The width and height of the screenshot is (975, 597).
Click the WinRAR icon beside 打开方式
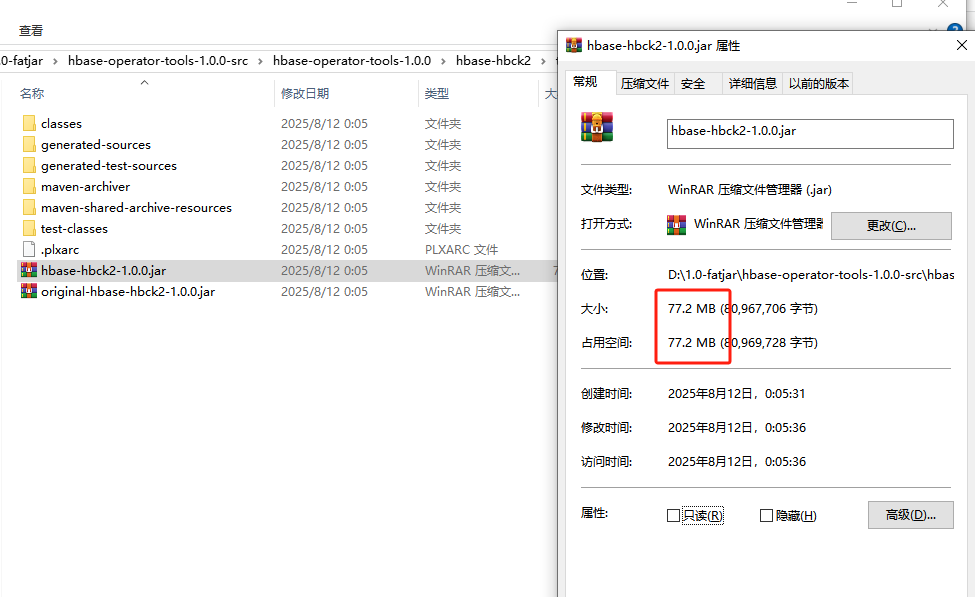point(677,224)
